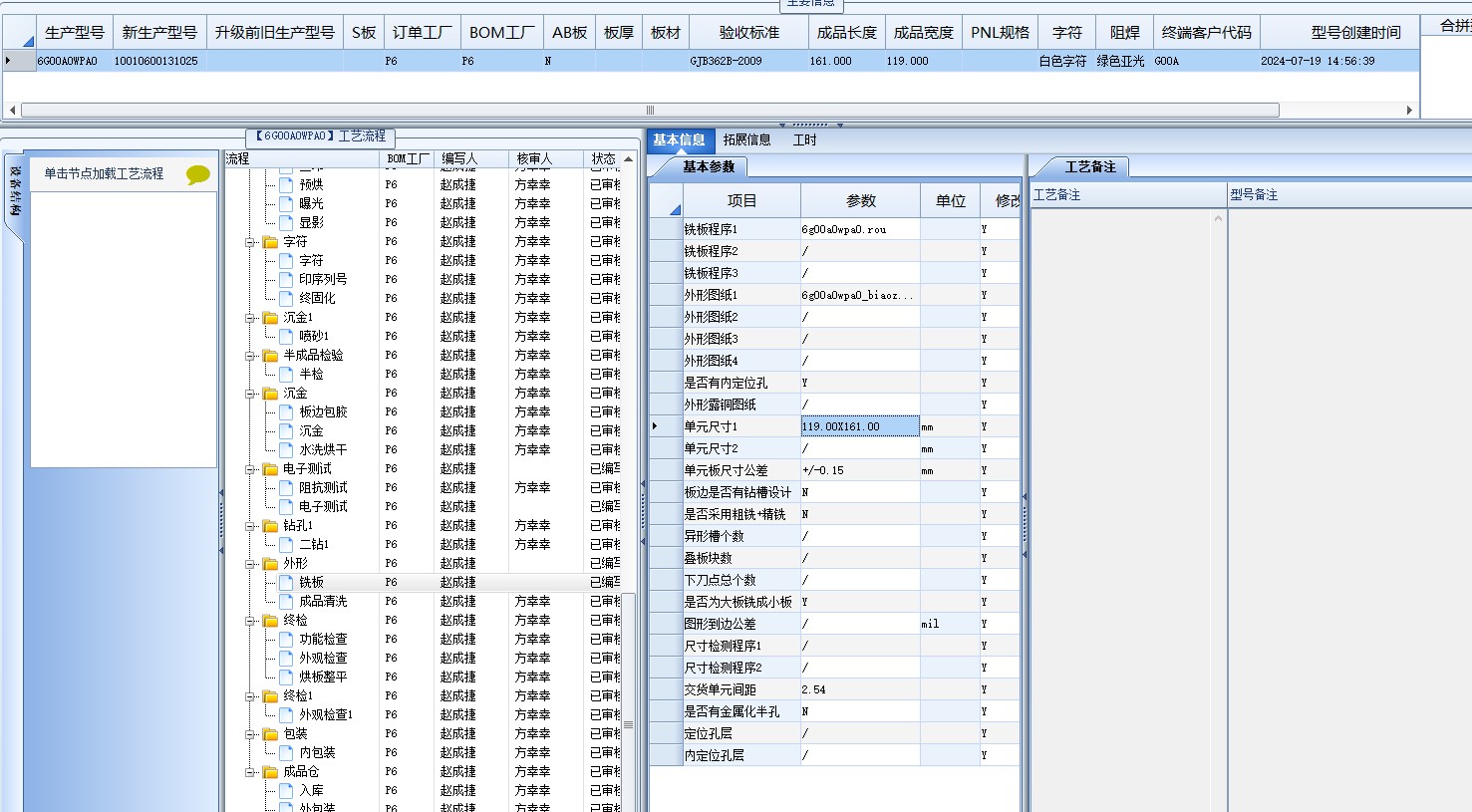This screenshot has height=812, width=1472.
Task: Click the document icon beside 成品清洗
Action: (x=286, y=601)
